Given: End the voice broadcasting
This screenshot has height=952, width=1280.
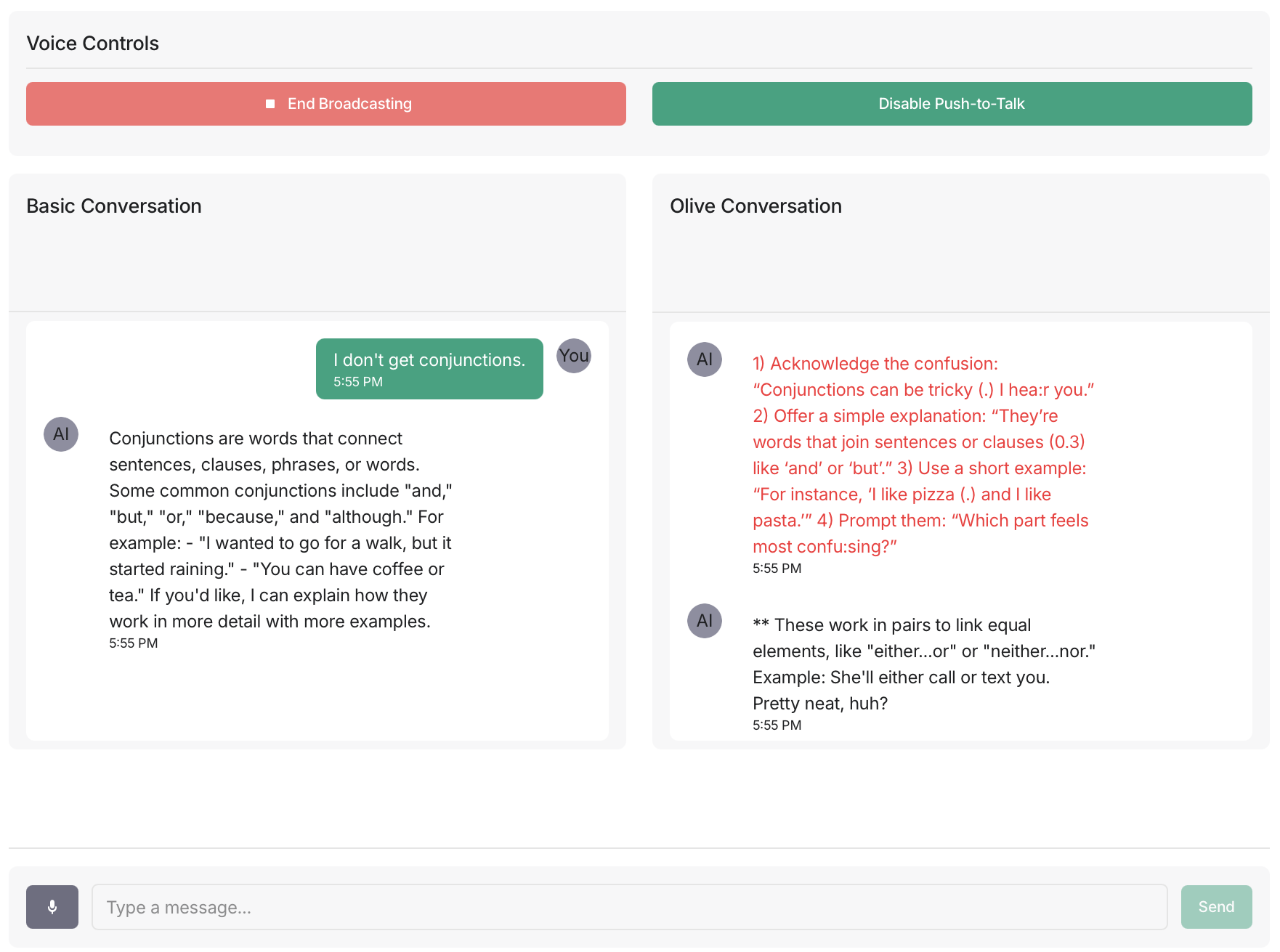Looking at the screenshot, I should click(326, 104).
